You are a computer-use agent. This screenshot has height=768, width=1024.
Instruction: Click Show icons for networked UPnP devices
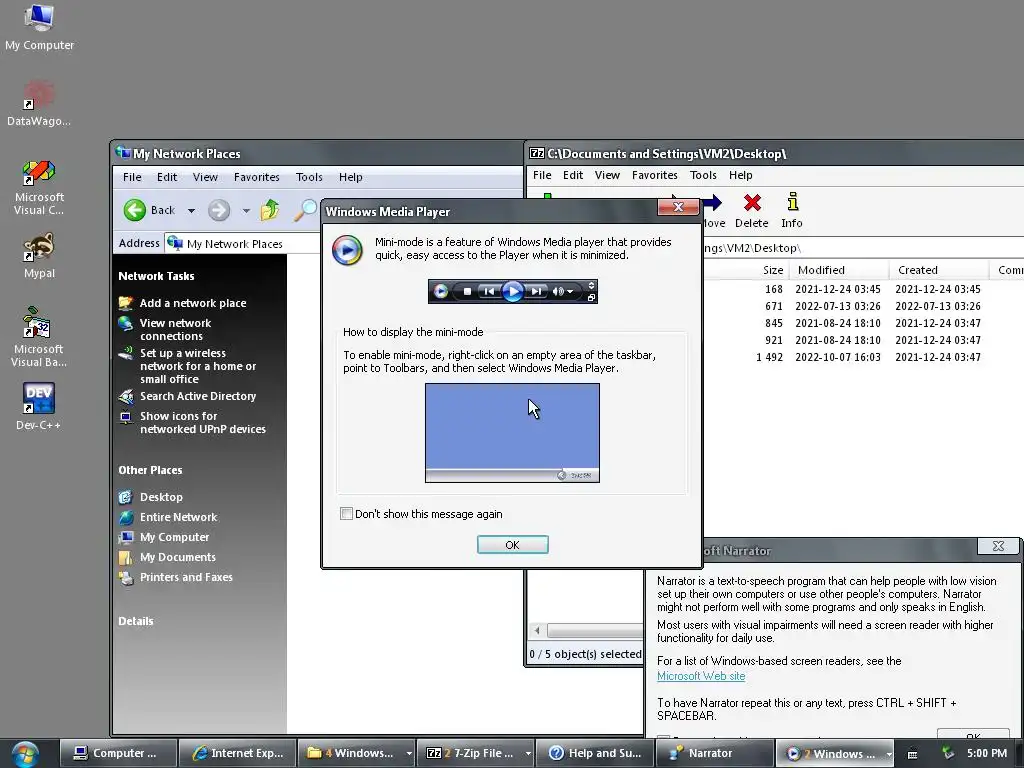tap(202, 423)
